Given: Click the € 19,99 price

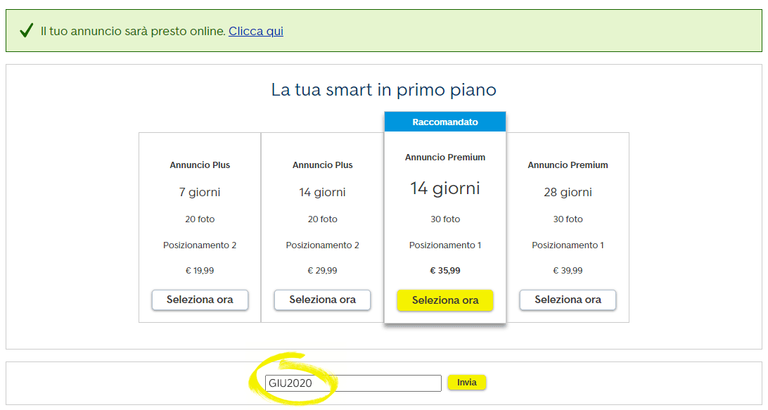Looking at the screenshot, I should point(200,270).
